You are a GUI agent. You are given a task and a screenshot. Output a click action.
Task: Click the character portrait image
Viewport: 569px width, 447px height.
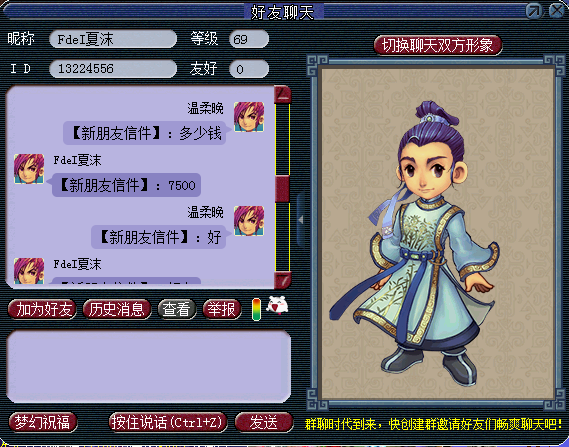(437, 233)
